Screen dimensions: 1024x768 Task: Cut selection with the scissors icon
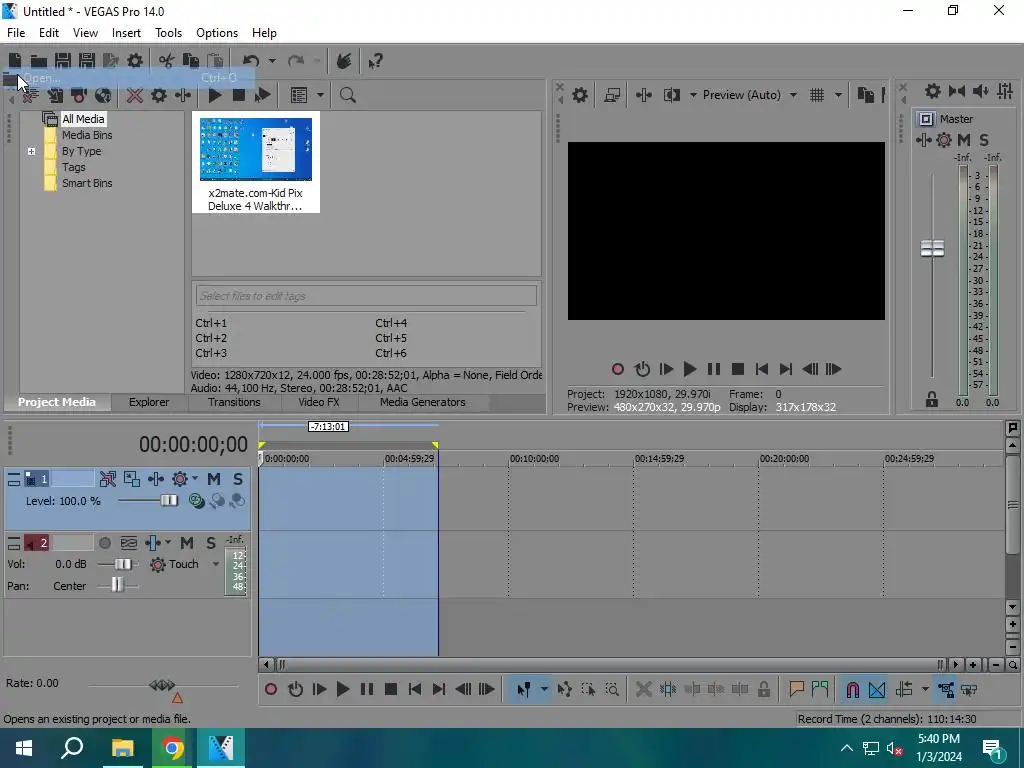(166, 61)
